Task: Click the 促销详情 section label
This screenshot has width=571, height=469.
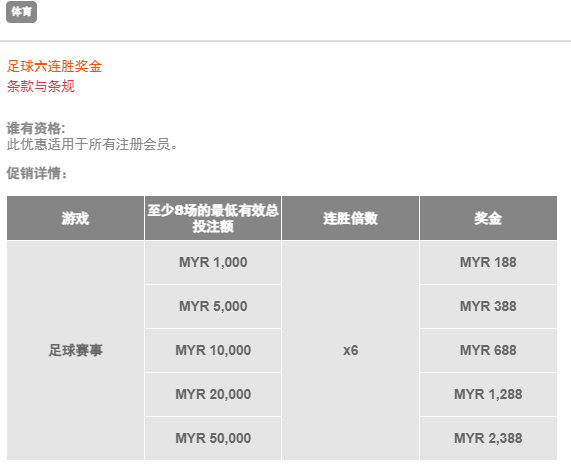Action: tap(37, 173)
